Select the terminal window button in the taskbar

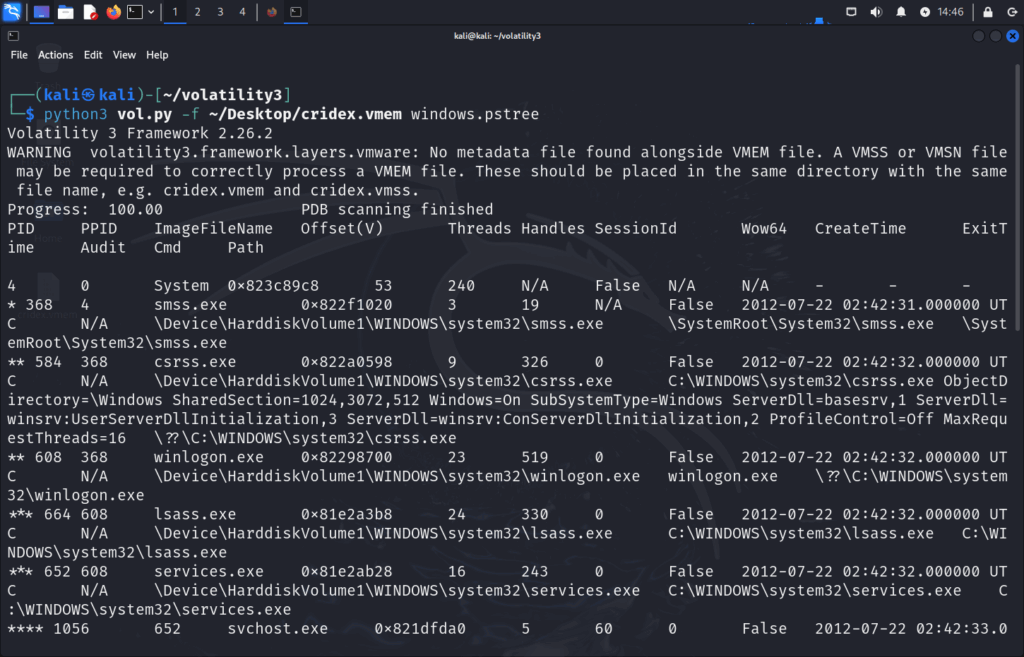pos(295,12)
